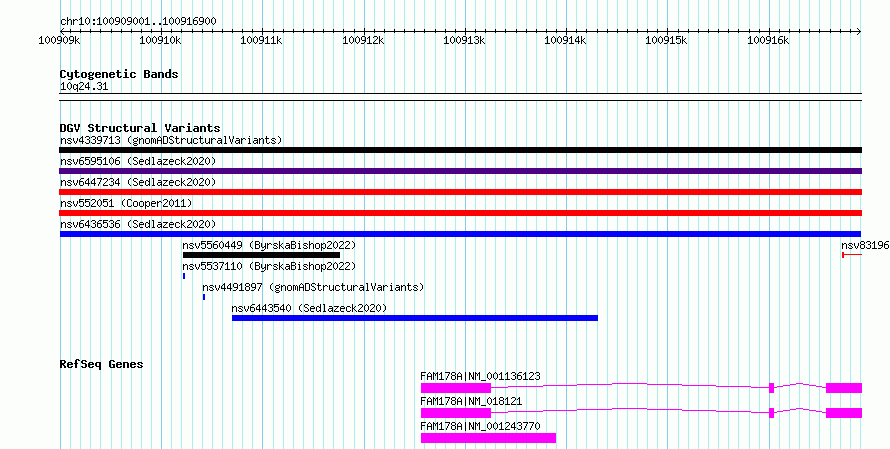Click the red nsv6447234 variant bar

(x=460, y=192)
